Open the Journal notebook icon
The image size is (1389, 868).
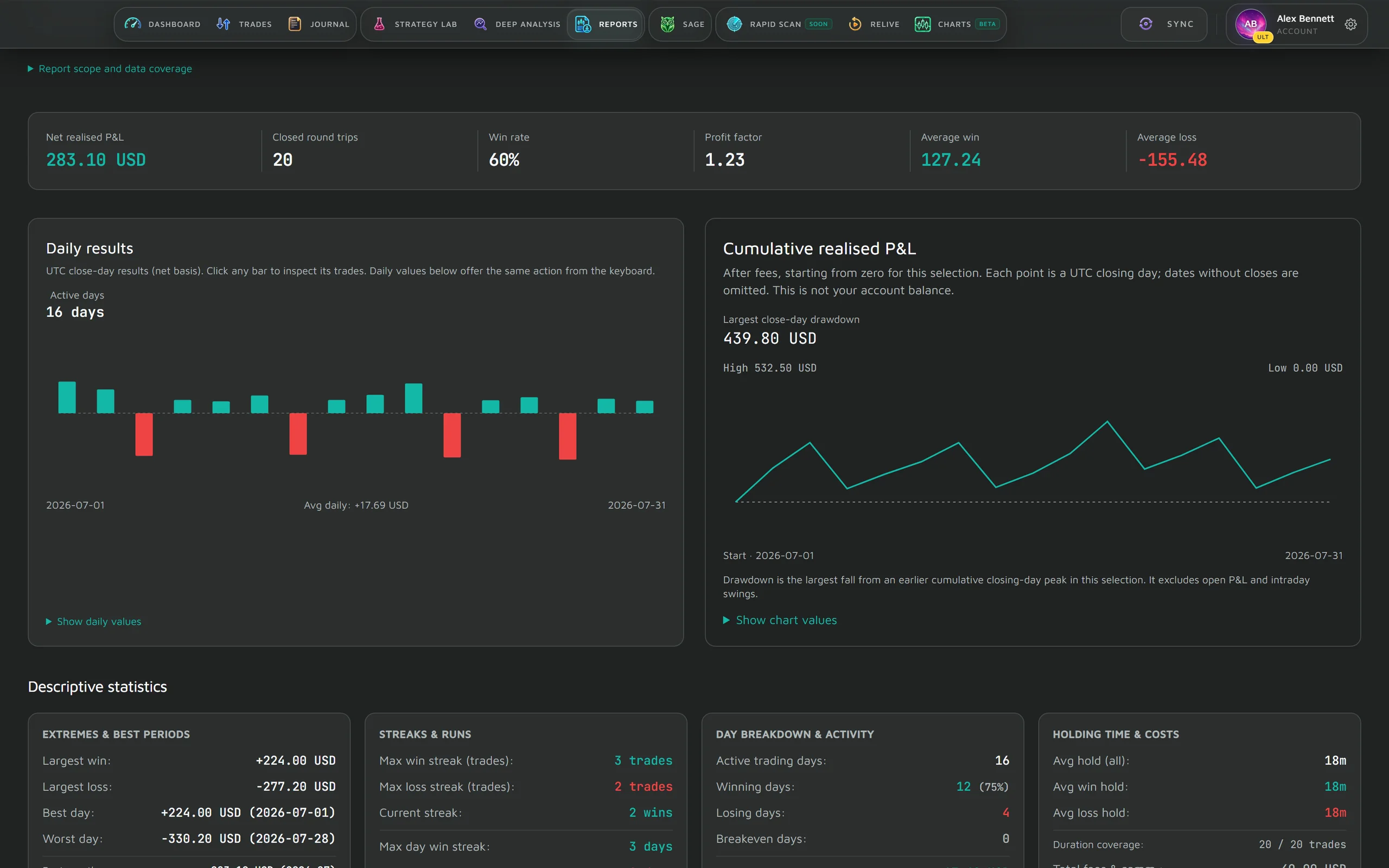point(295,24)
